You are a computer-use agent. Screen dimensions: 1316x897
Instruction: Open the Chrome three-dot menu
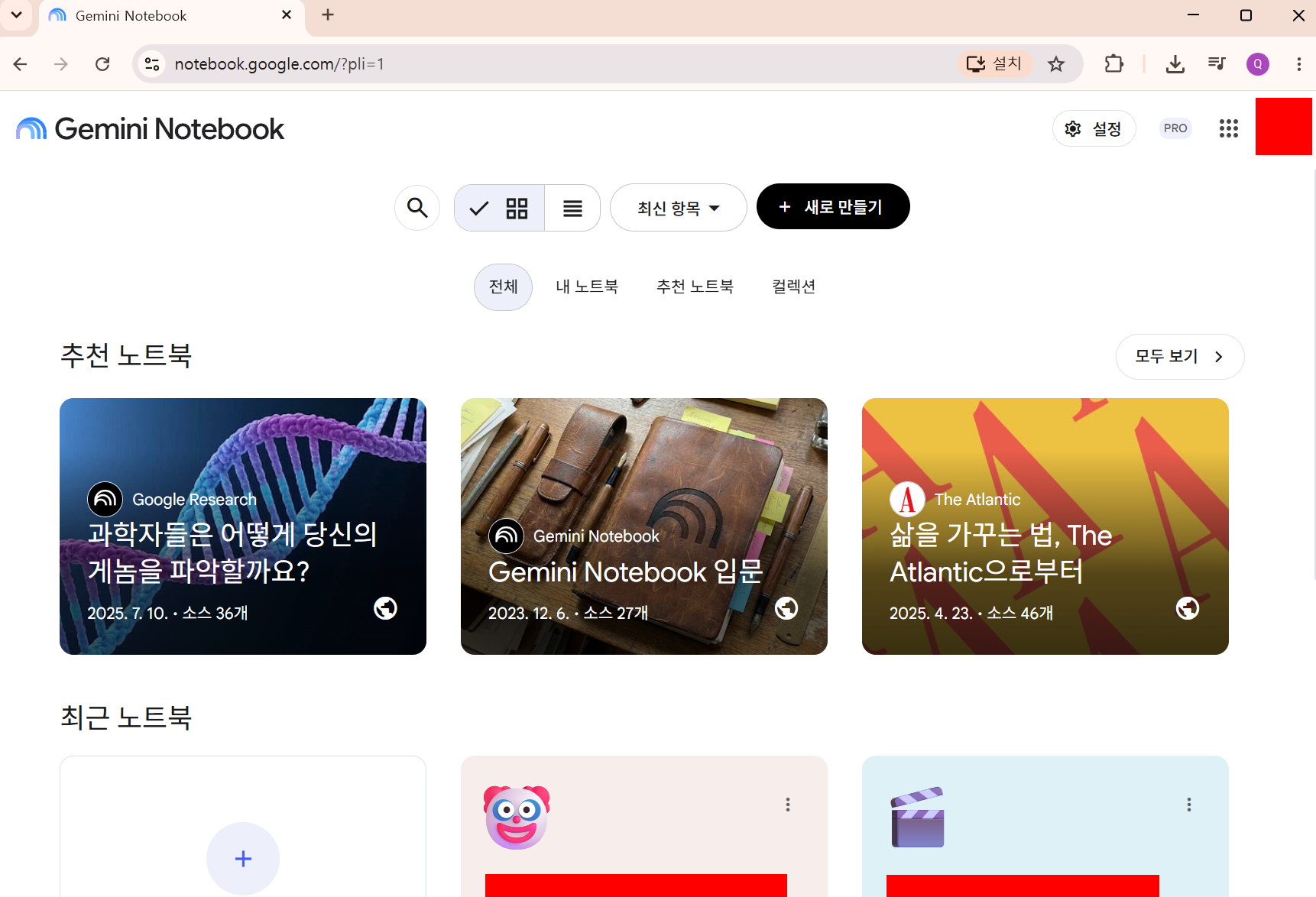click(x=1299, y=64)
